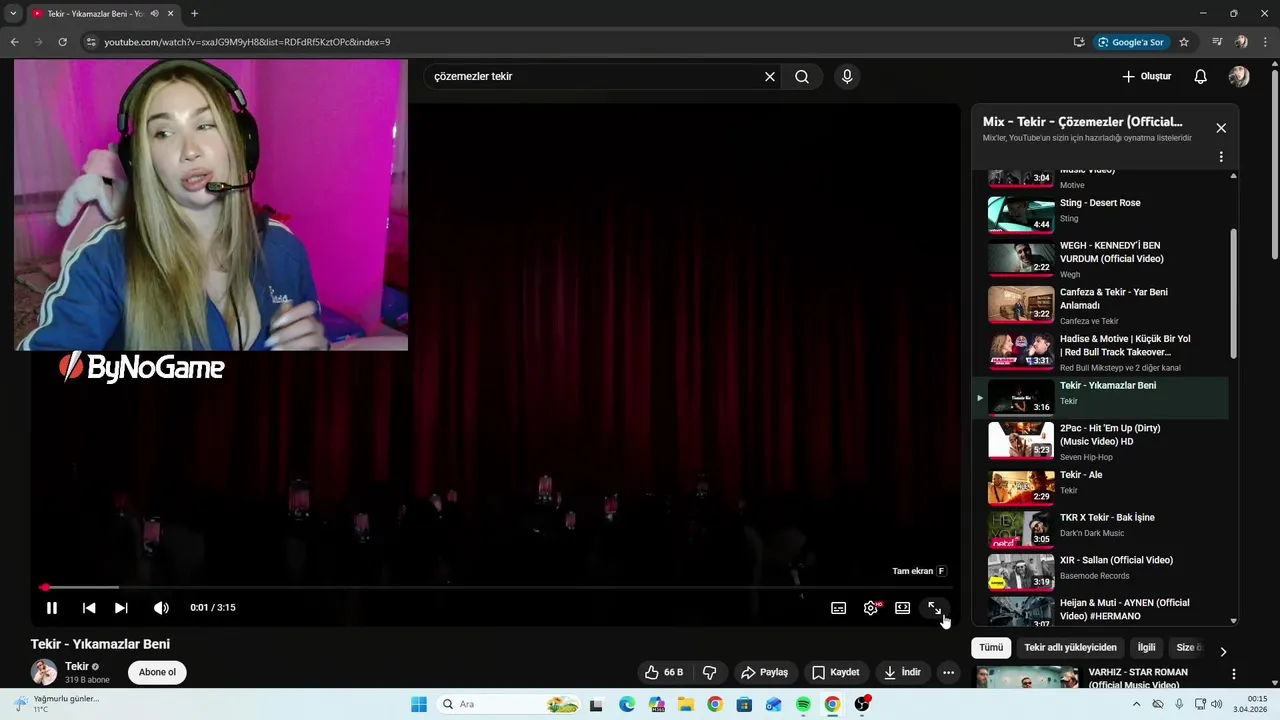
Task: Reload the page in Chrome
Action: (x=63, y=42)
